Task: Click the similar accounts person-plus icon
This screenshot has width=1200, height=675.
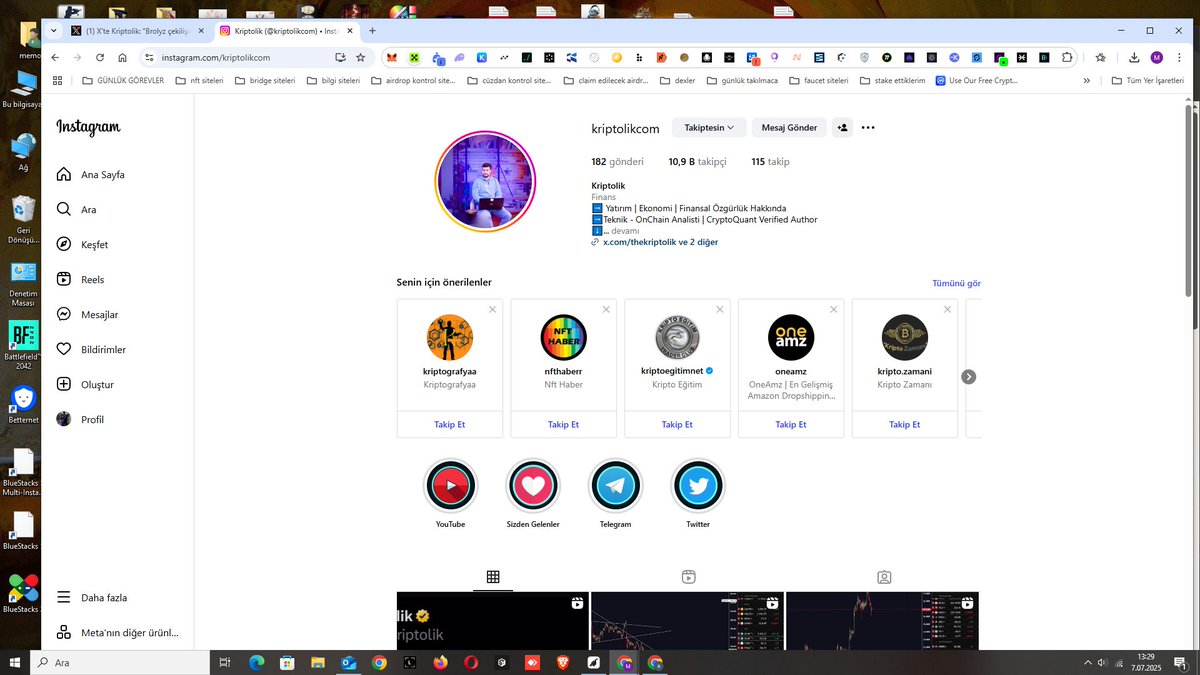Action: click(x=842, y=127)
